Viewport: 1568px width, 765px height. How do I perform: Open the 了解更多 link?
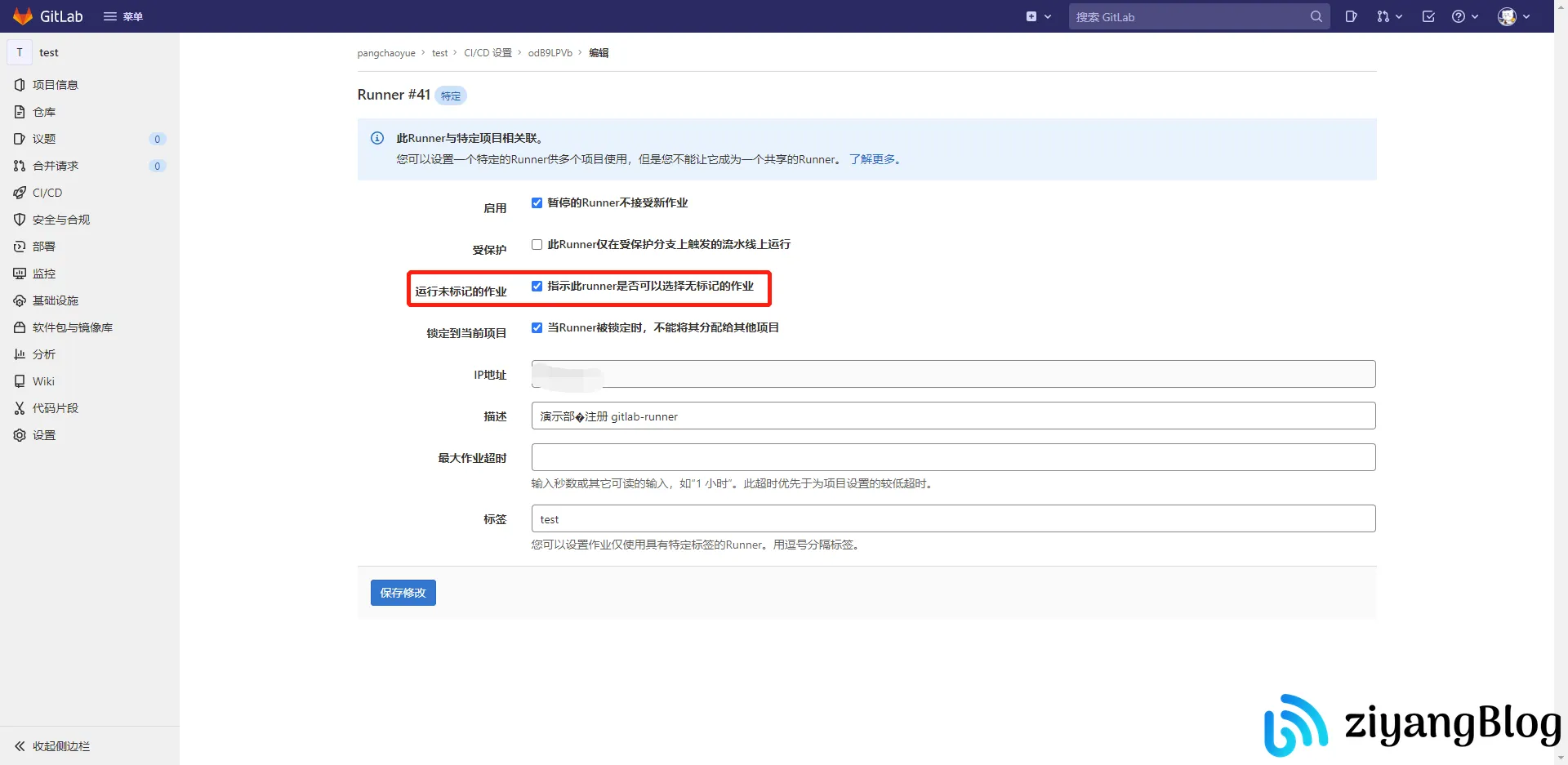872,159
